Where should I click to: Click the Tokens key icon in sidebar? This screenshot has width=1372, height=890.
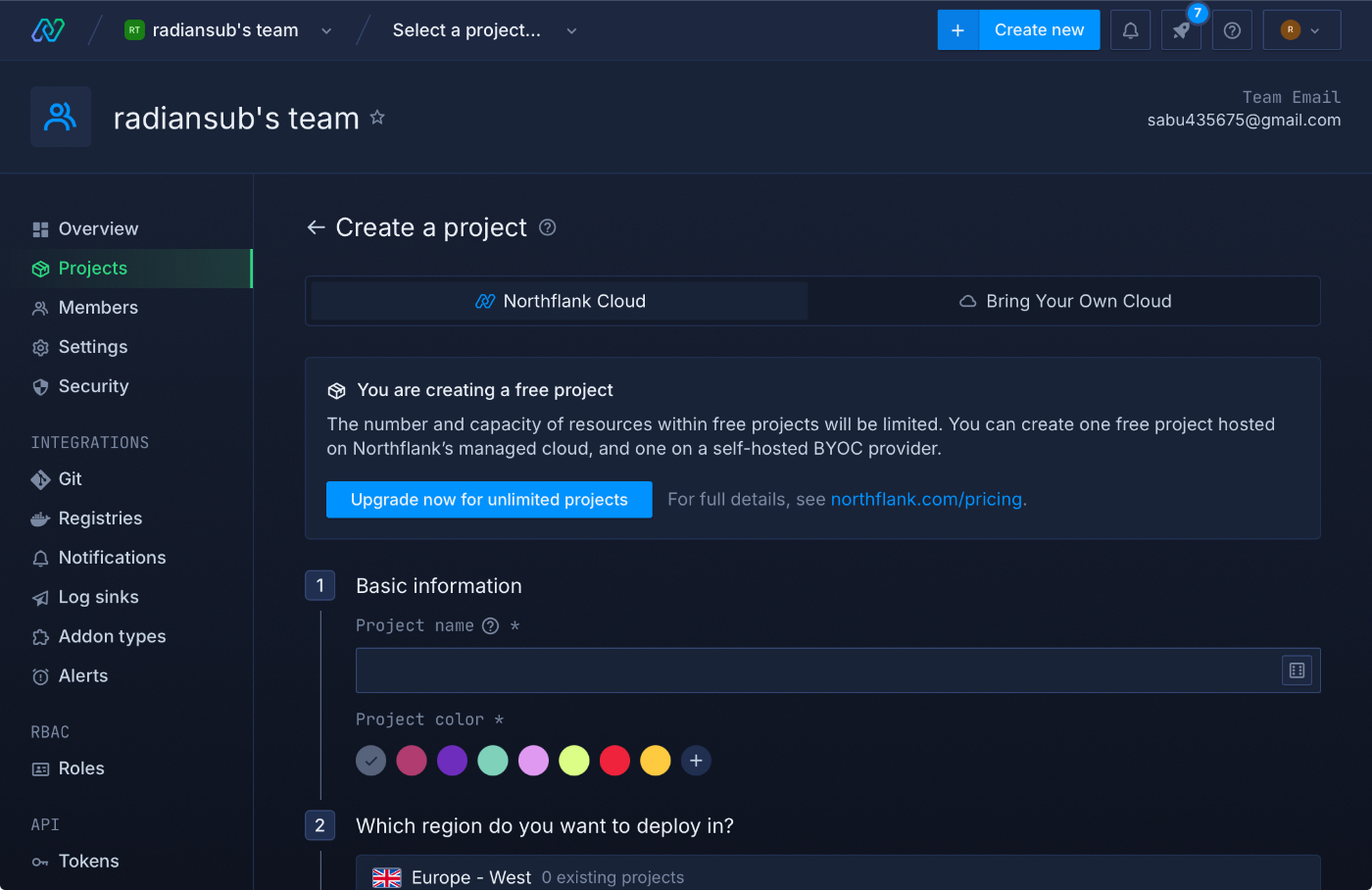[40, 862]
